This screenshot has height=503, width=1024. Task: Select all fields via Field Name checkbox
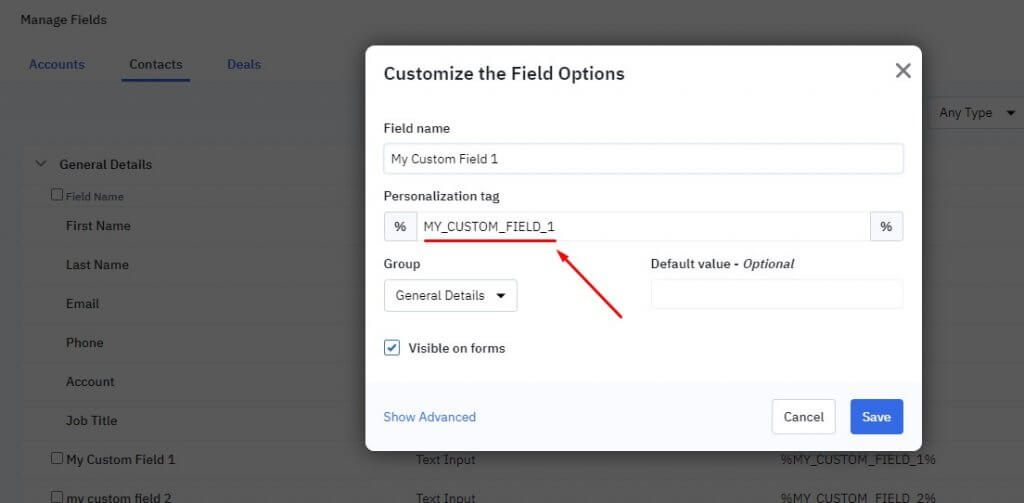click(x=57, y=196)
